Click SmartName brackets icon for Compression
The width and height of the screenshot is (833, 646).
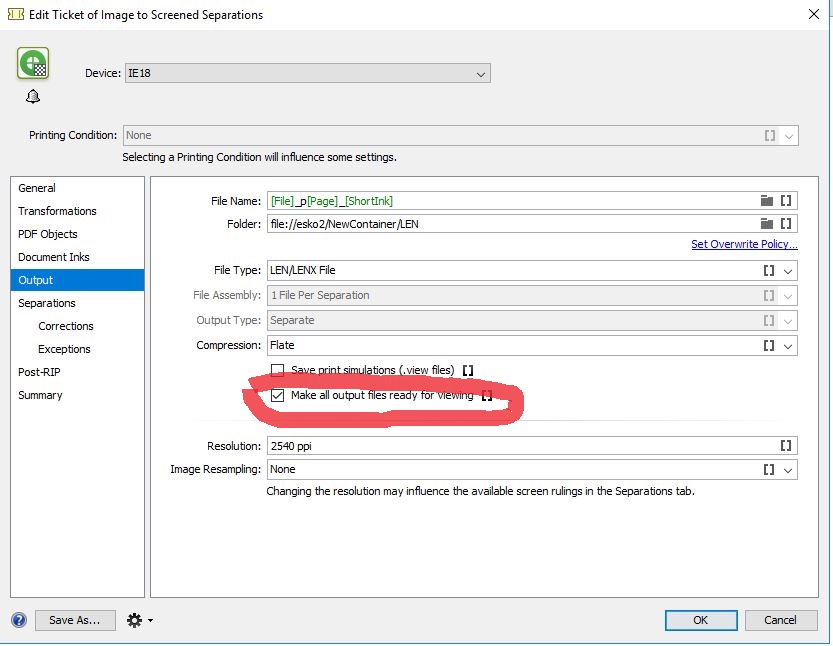769,345
